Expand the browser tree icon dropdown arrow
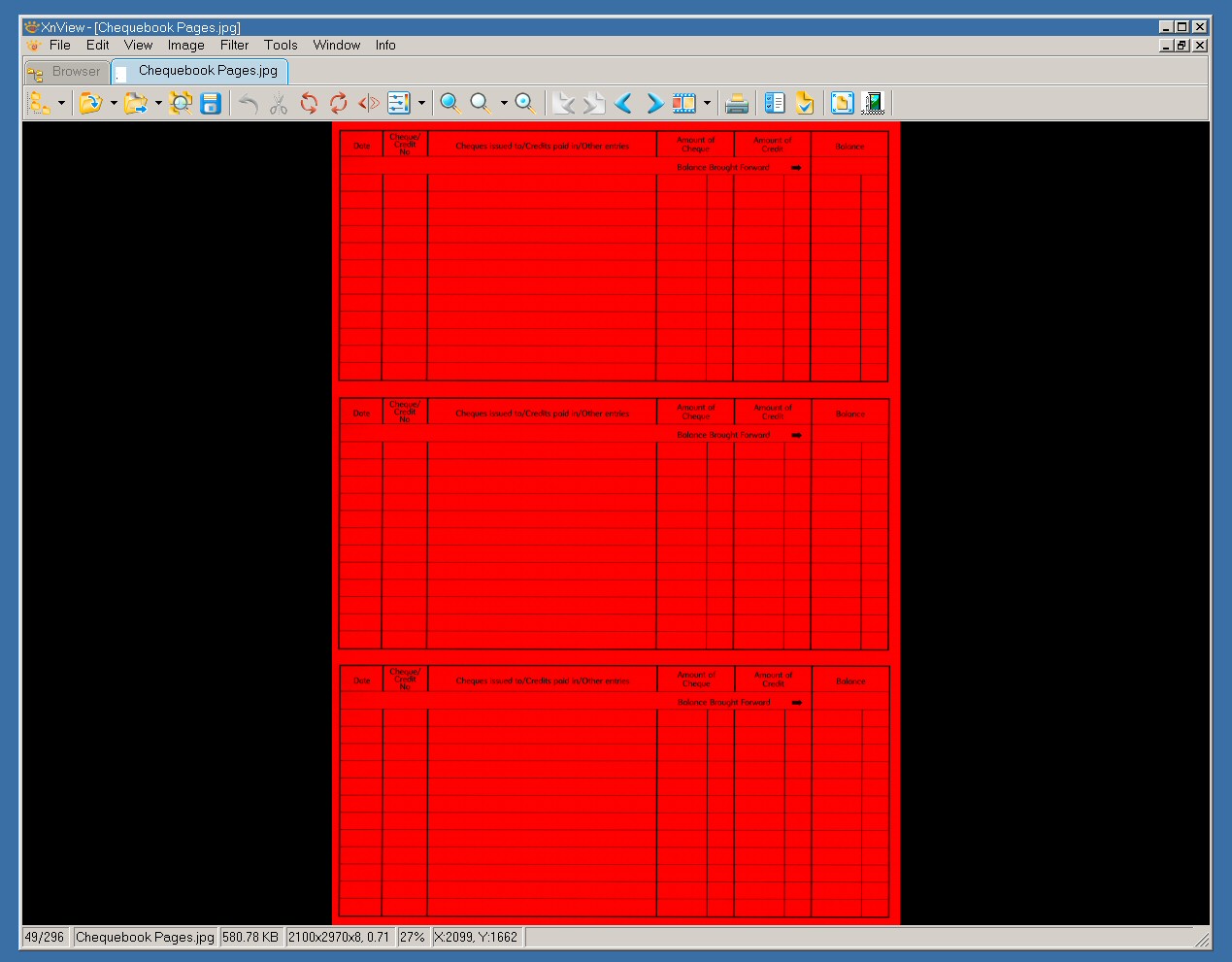 [61, 103]
